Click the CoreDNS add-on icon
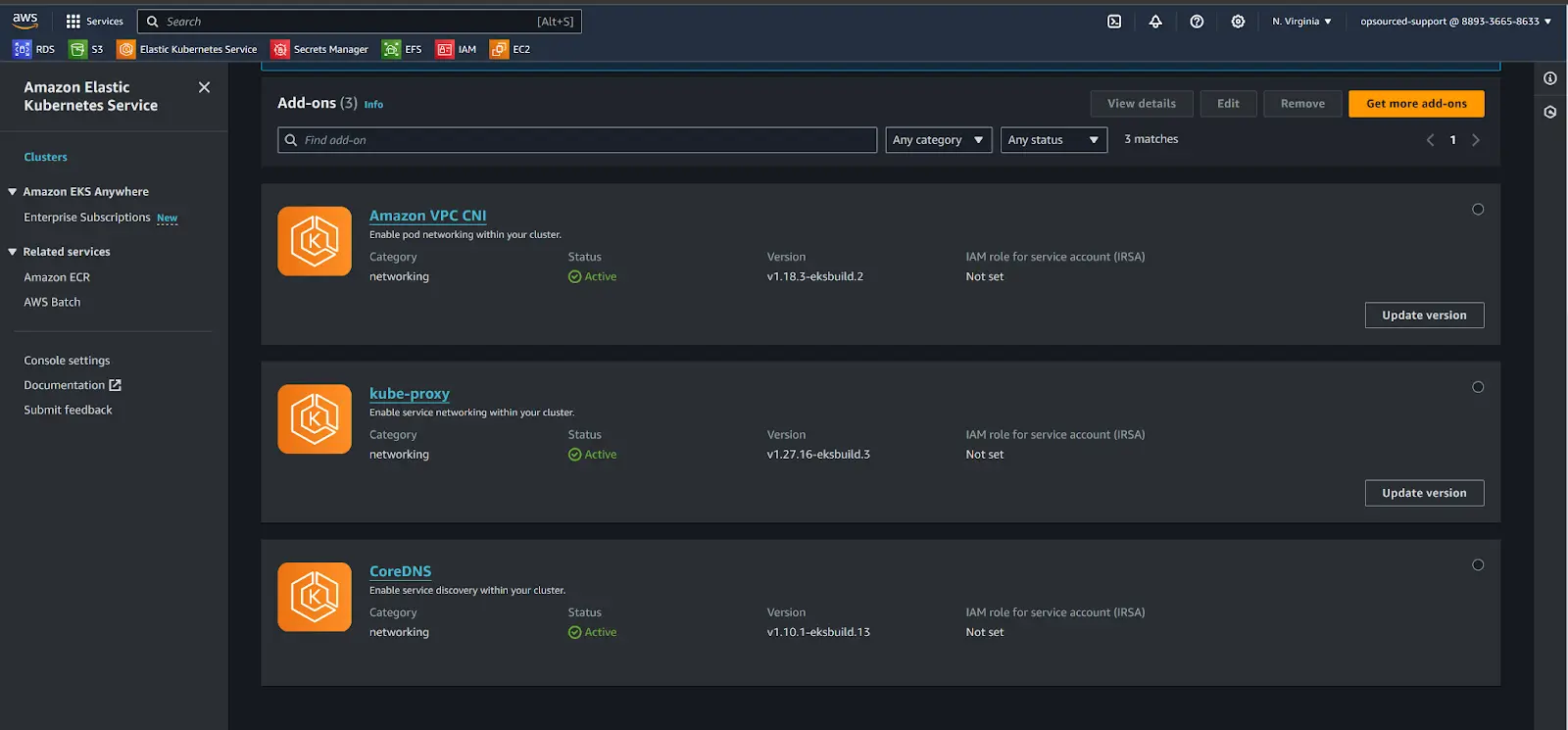 pyautogui.click(x=315, y=597)
